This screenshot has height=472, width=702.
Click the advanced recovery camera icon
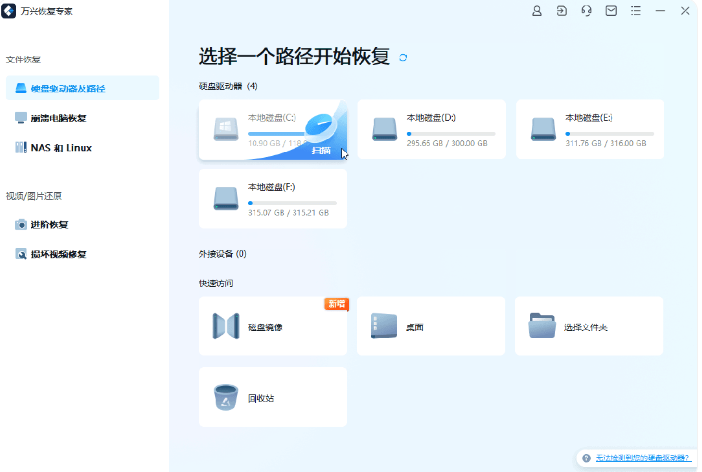(x=21, y=224)
